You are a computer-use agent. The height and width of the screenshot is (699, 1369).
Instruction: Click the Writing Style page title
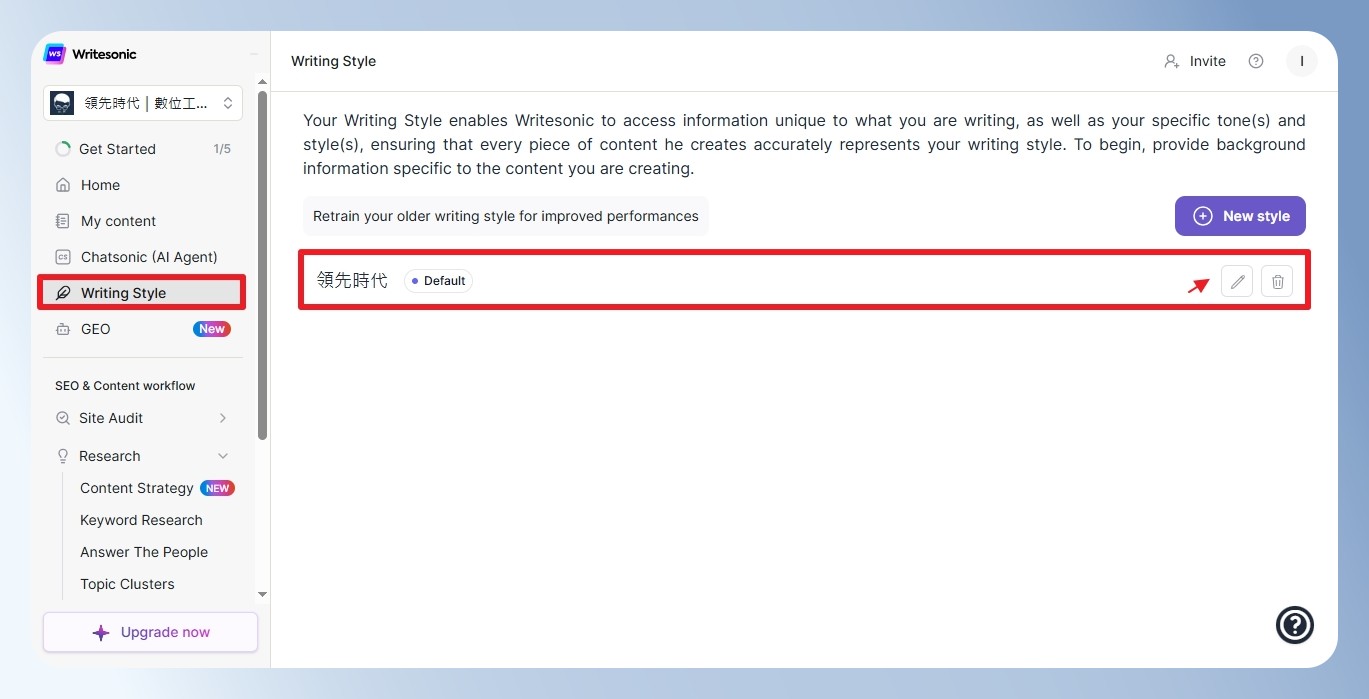[334, 61]
